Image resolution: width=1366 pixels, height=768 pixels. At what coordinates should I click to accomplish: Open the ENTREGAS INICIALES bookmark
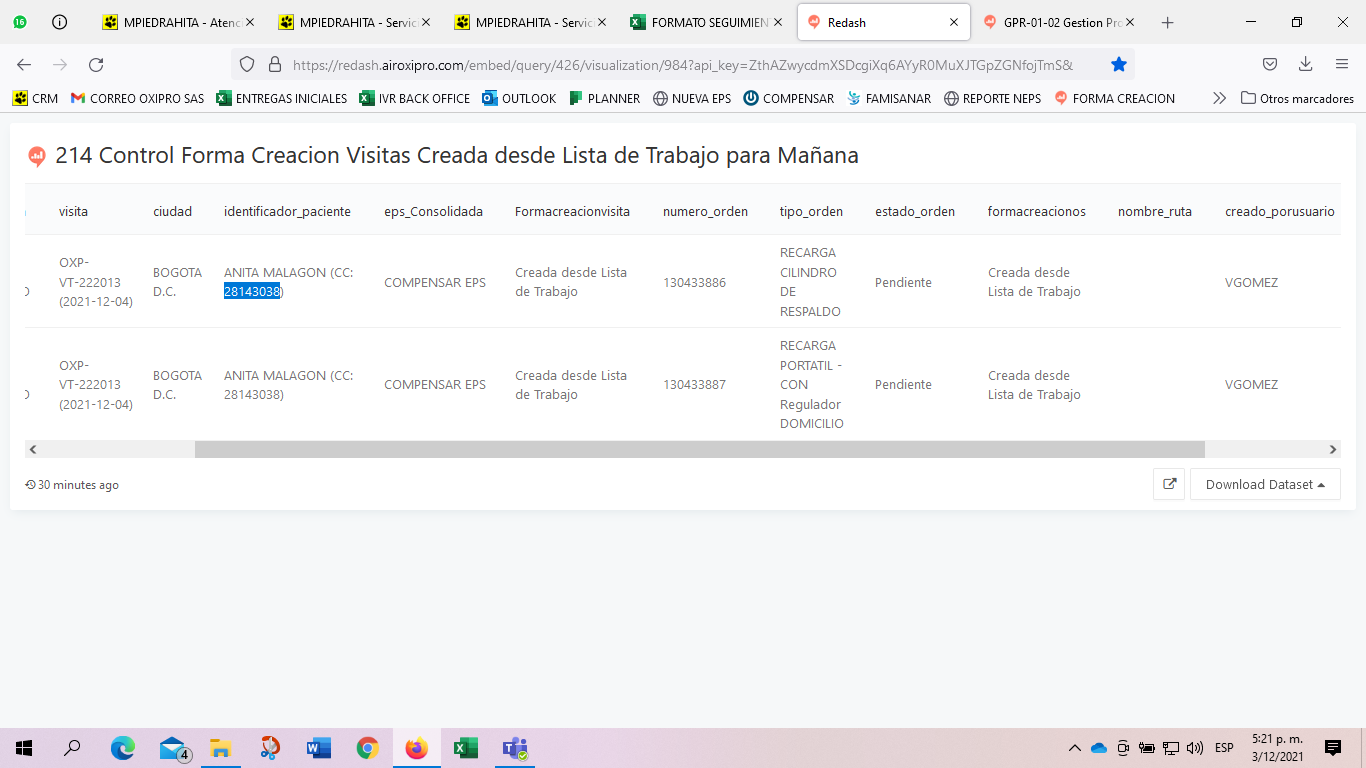(x=282, y=98)
